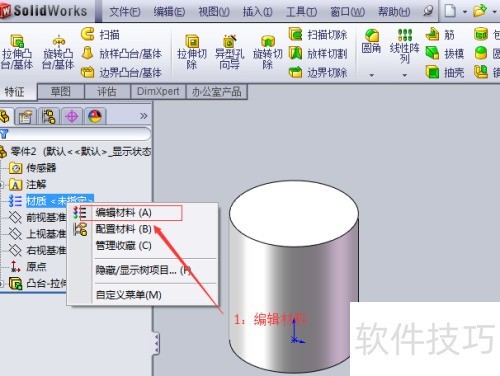This screenshot has width=500, height=376.
Task: Click the Open file folder icon
Action: (x=480, y=11)
